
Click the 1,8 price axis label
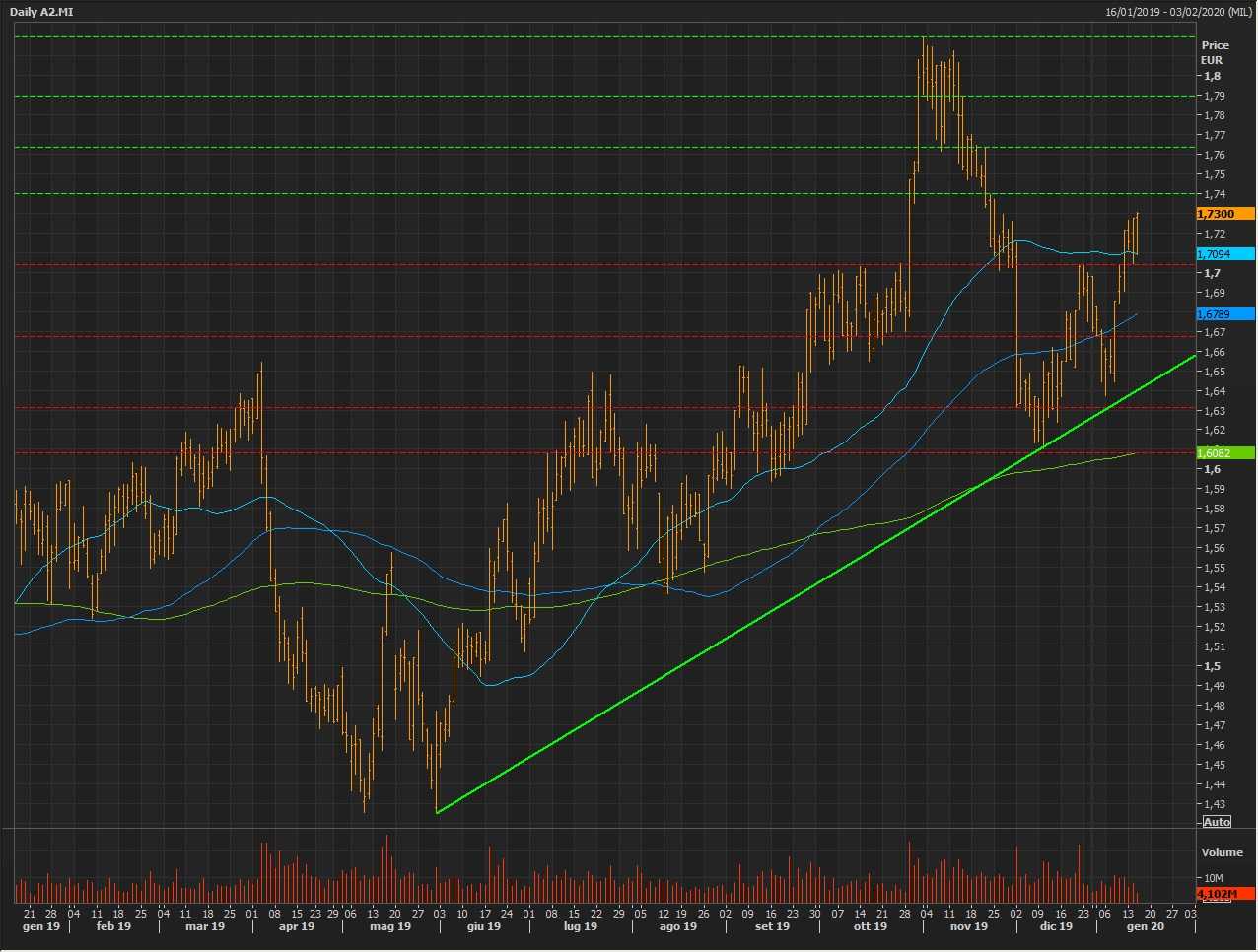[x=1212, y=76]
